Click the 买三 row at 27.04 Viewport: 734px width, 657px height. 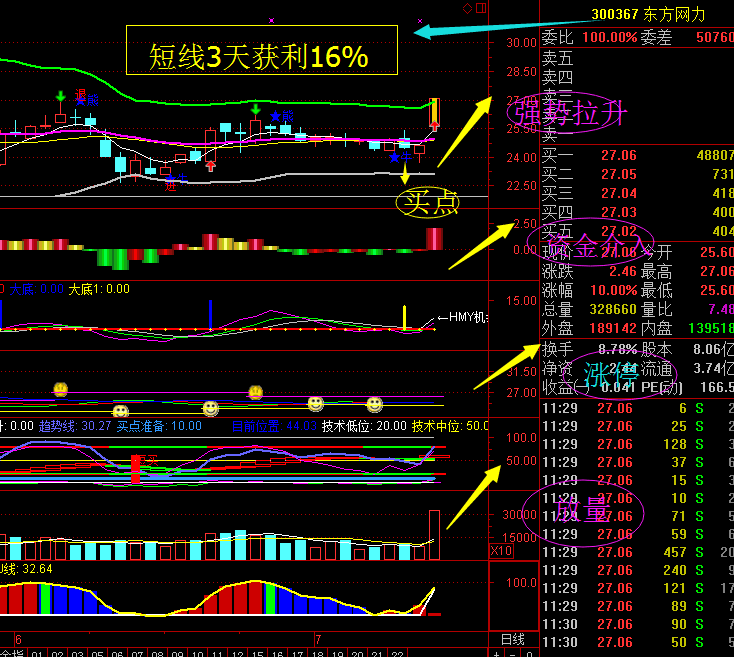pyautogui.click(x=638, y=193)
